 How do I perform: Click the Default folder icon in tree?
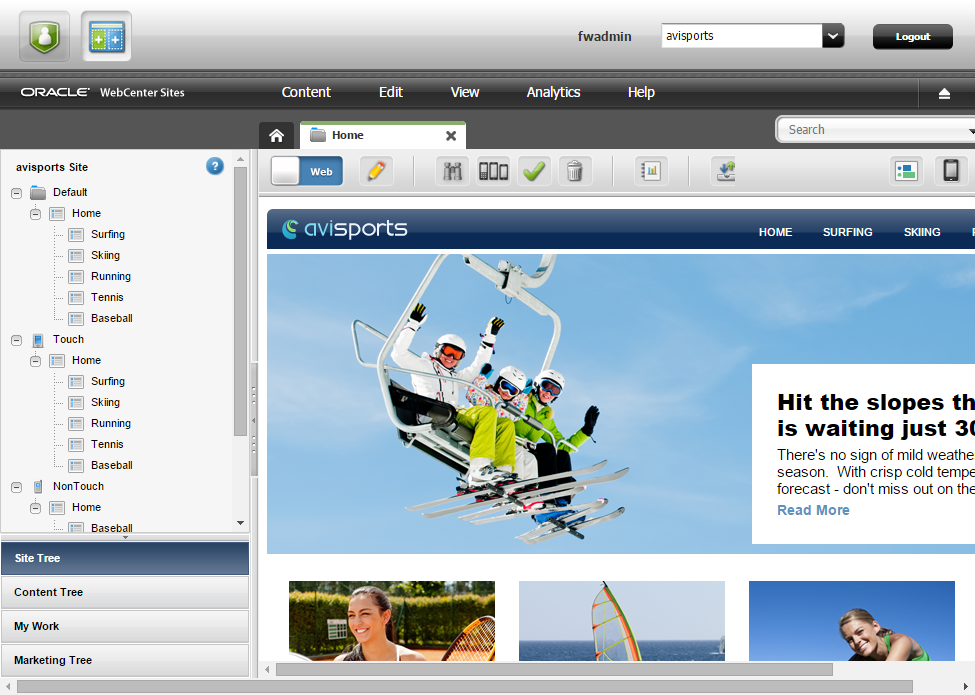point(38,193)
